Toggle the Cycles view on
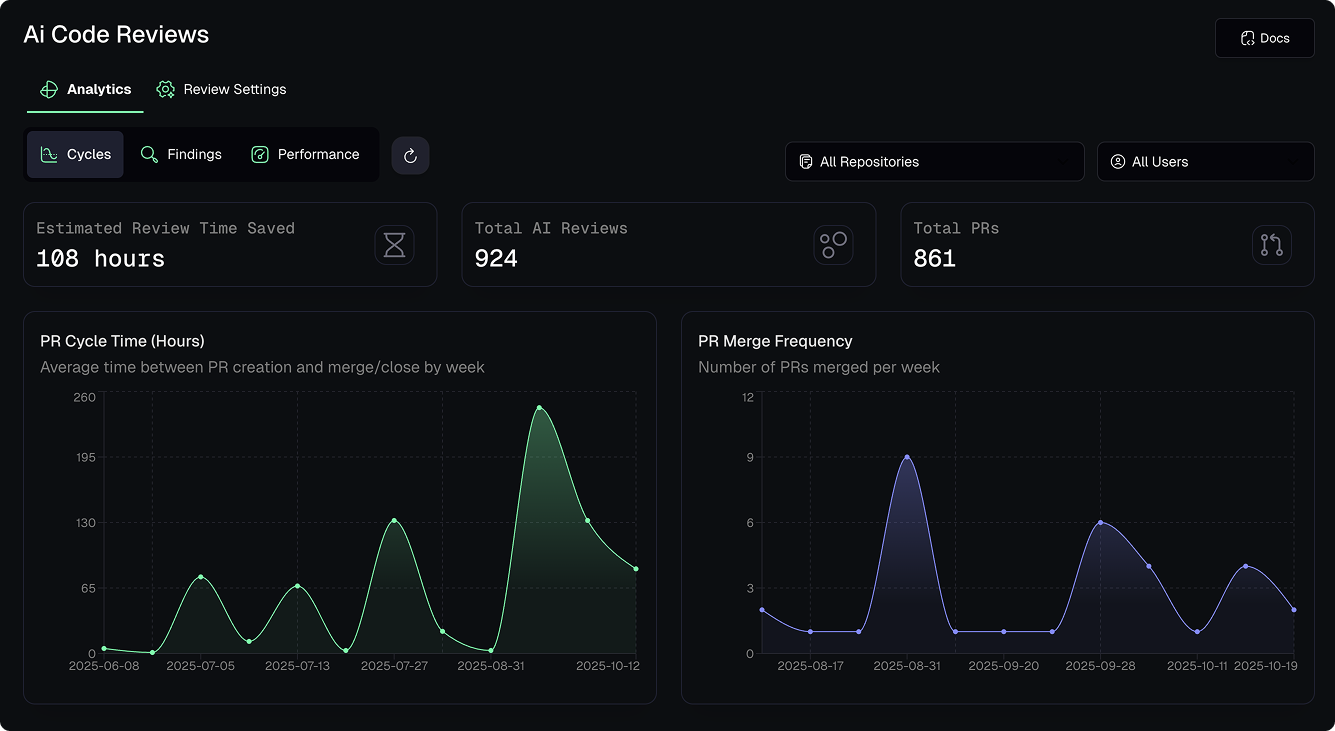 (75, 154)
